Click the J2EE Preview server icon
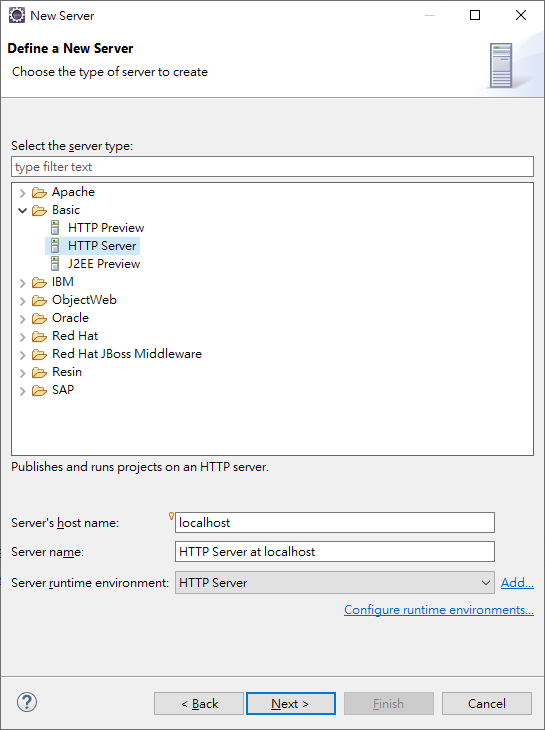Screen dimensions: 545x730 click(x=55, y=264)
